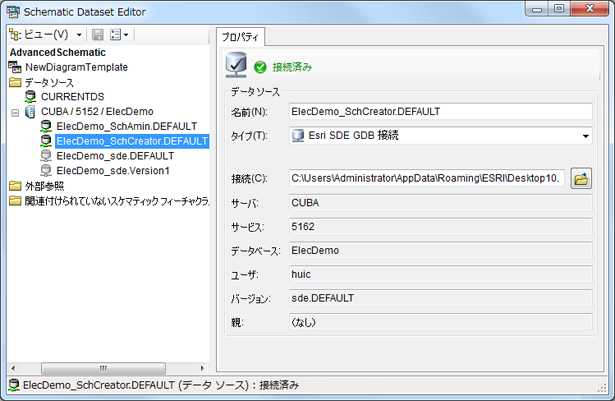Viewport: 615px width, 401px height.
Task: Click the ElecDemo_sde.Version1 database icon
Action: click(x=46, y=171)
